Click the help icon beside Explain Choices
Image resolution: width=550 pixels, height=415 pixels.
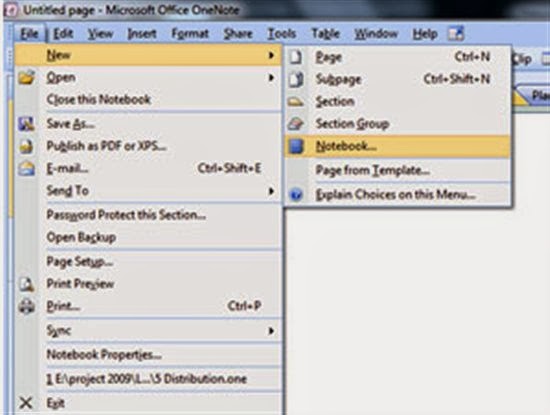click(296, 194)
